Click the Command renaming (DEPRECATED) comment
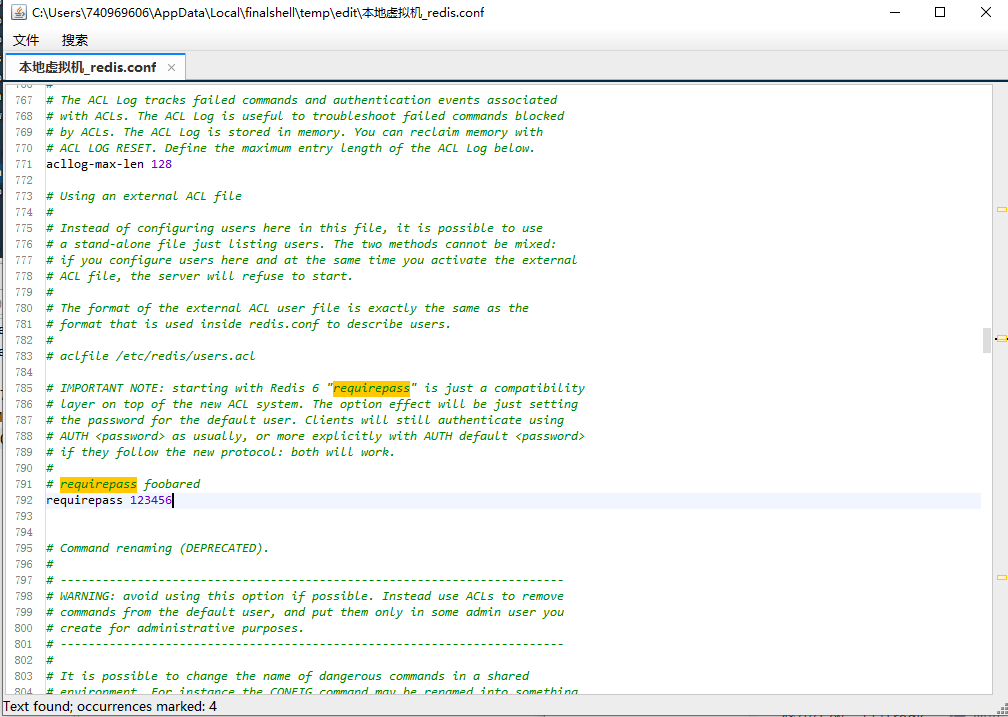 point(164,548)
